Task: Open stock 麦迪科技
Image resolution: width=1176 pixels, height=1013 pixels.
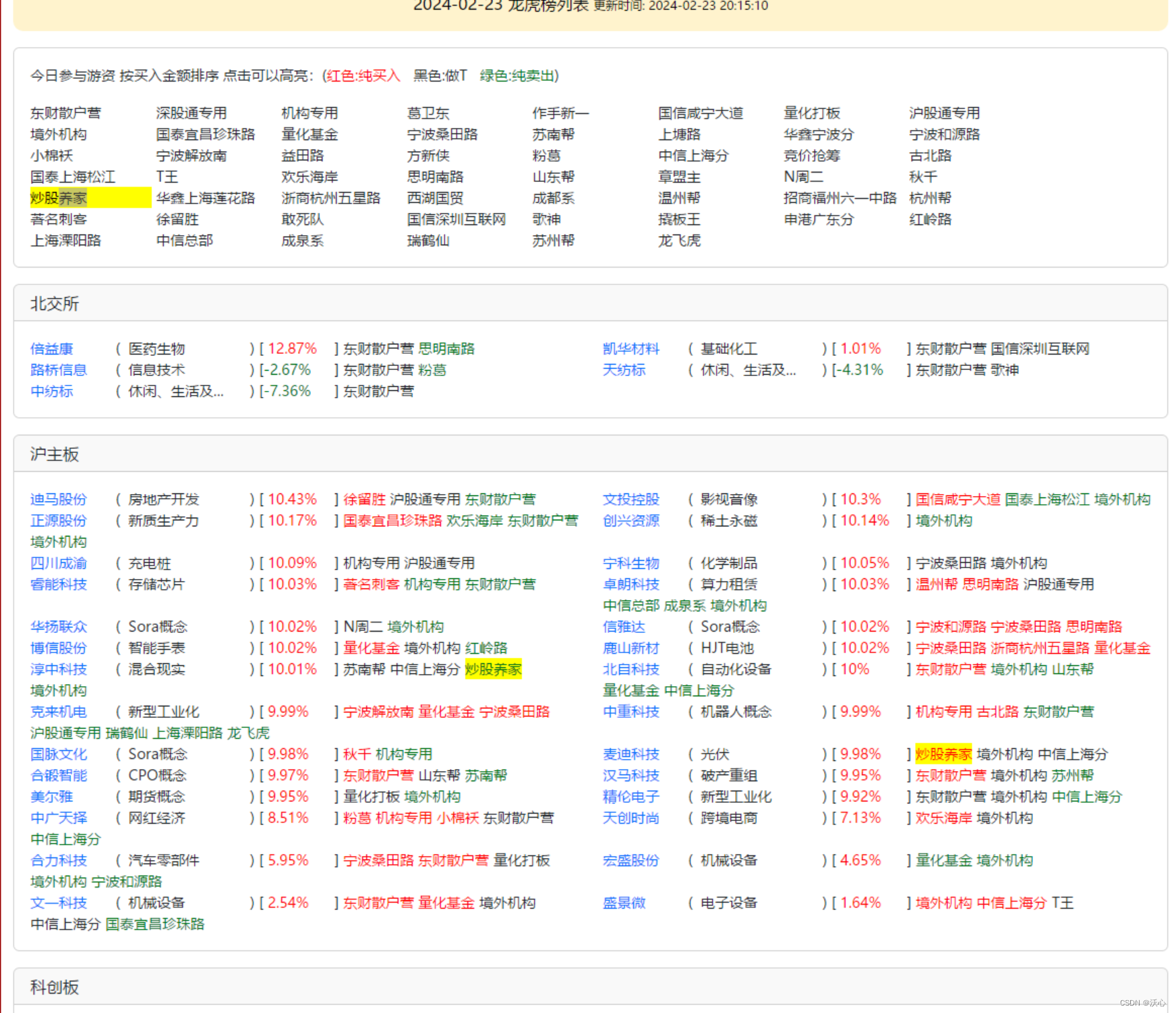Action: 631,754
